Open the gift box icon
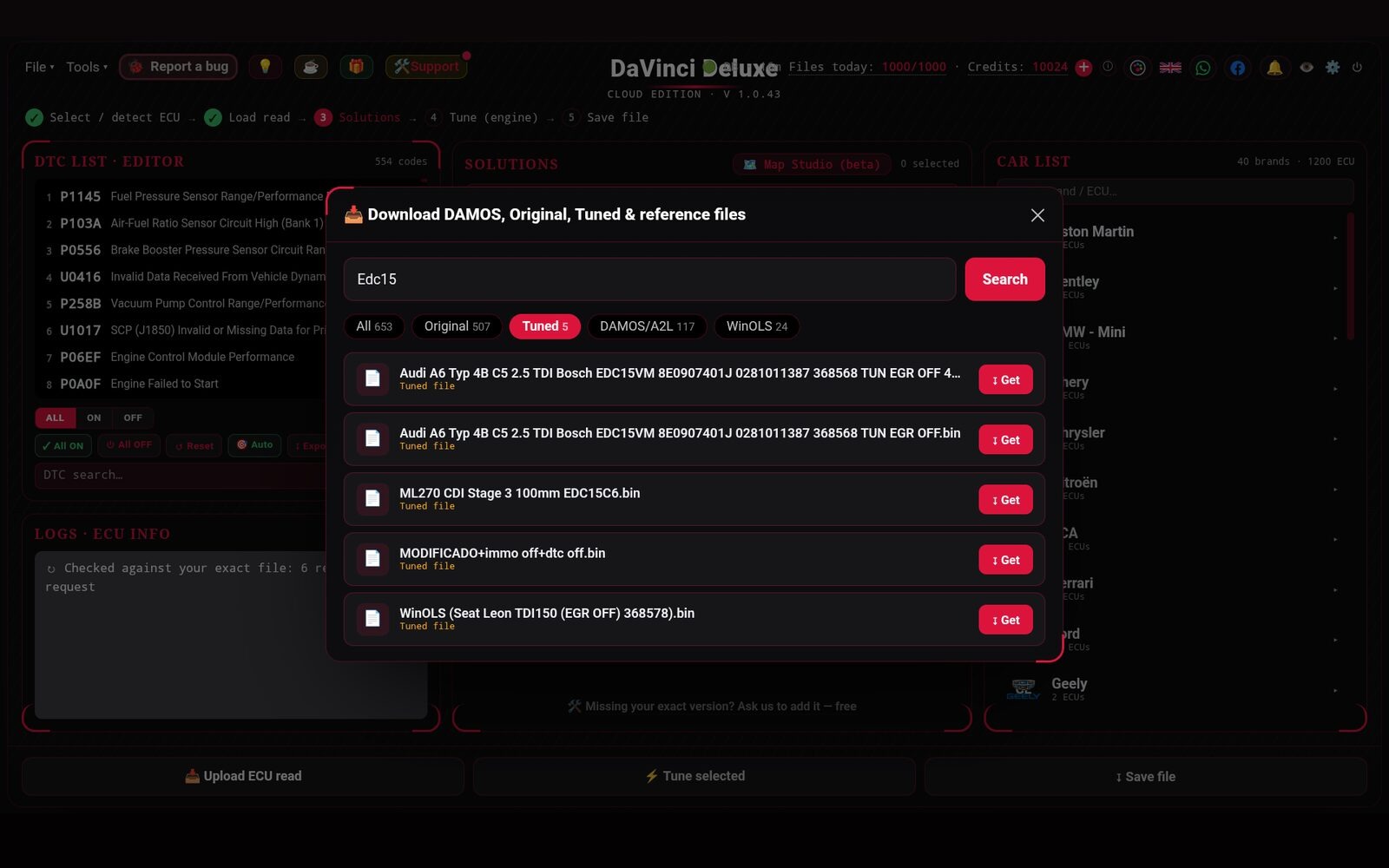 click(356, 67)
